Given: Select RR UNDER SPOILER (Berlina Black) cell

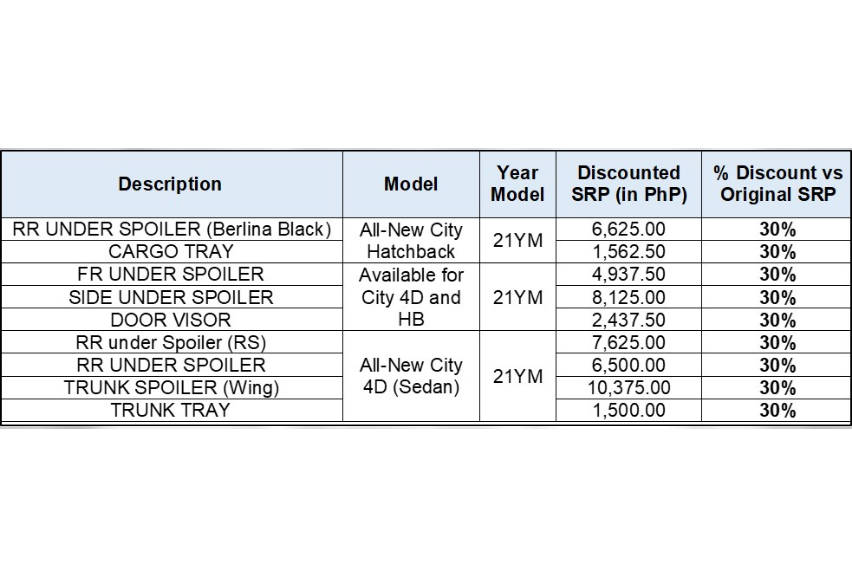Looking at the screenshot, I should tap(172, 229).
